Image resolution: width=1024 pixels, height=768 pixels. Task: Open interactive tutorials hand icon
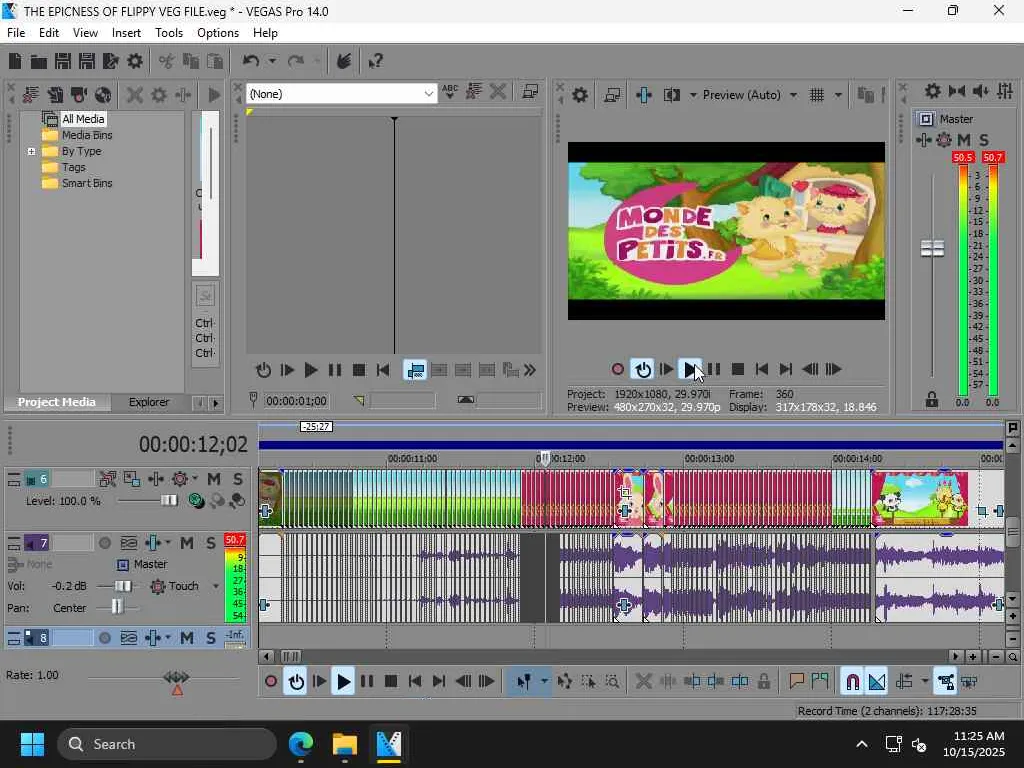click(x=344, y=61)
